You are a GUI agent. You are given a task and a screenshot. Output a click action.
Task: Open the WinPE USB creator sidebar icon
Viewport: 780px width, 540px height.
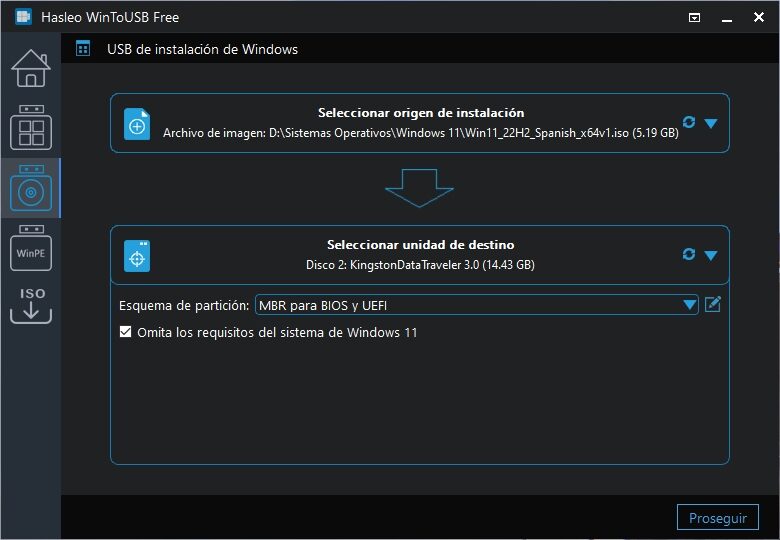(x=31, y=248)
